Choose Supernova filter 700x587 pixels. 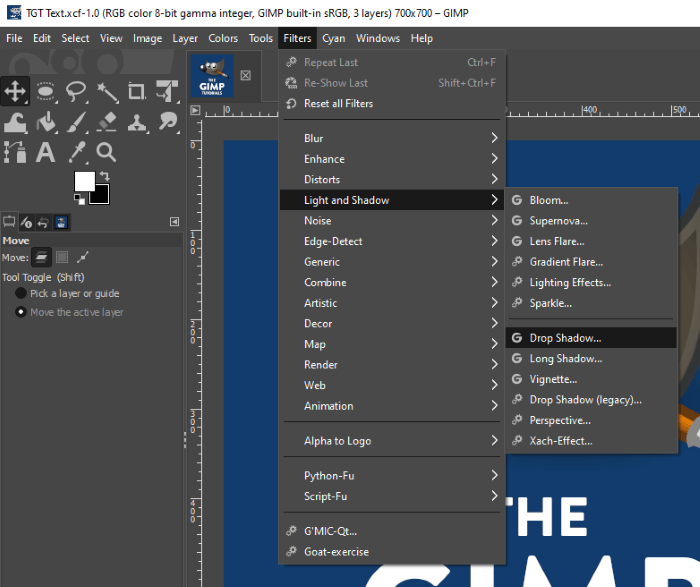[x=591, y=221]
